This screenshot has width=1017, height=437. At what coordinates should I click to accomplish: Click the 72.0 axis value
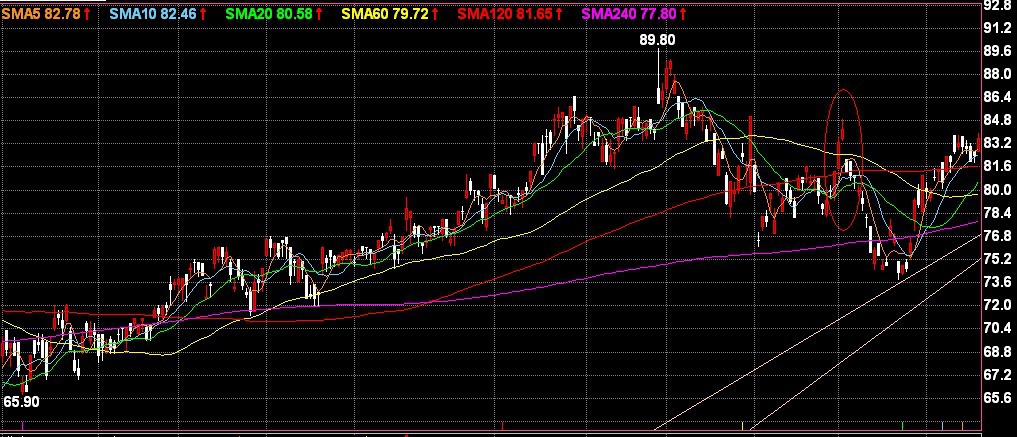997,305
